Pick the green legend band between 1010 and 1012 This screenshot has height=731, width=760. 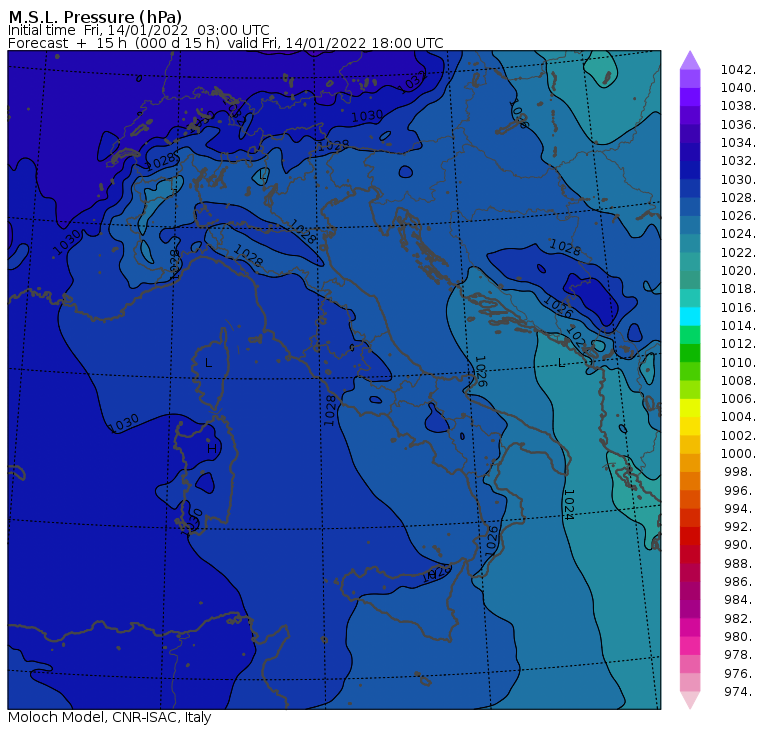click(690, 353)
